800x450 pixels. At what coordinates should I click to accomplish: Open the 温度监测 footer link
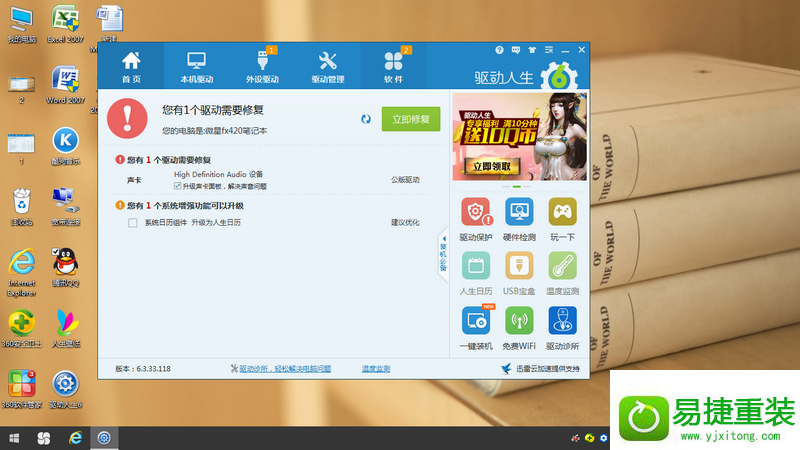[376, 368]
